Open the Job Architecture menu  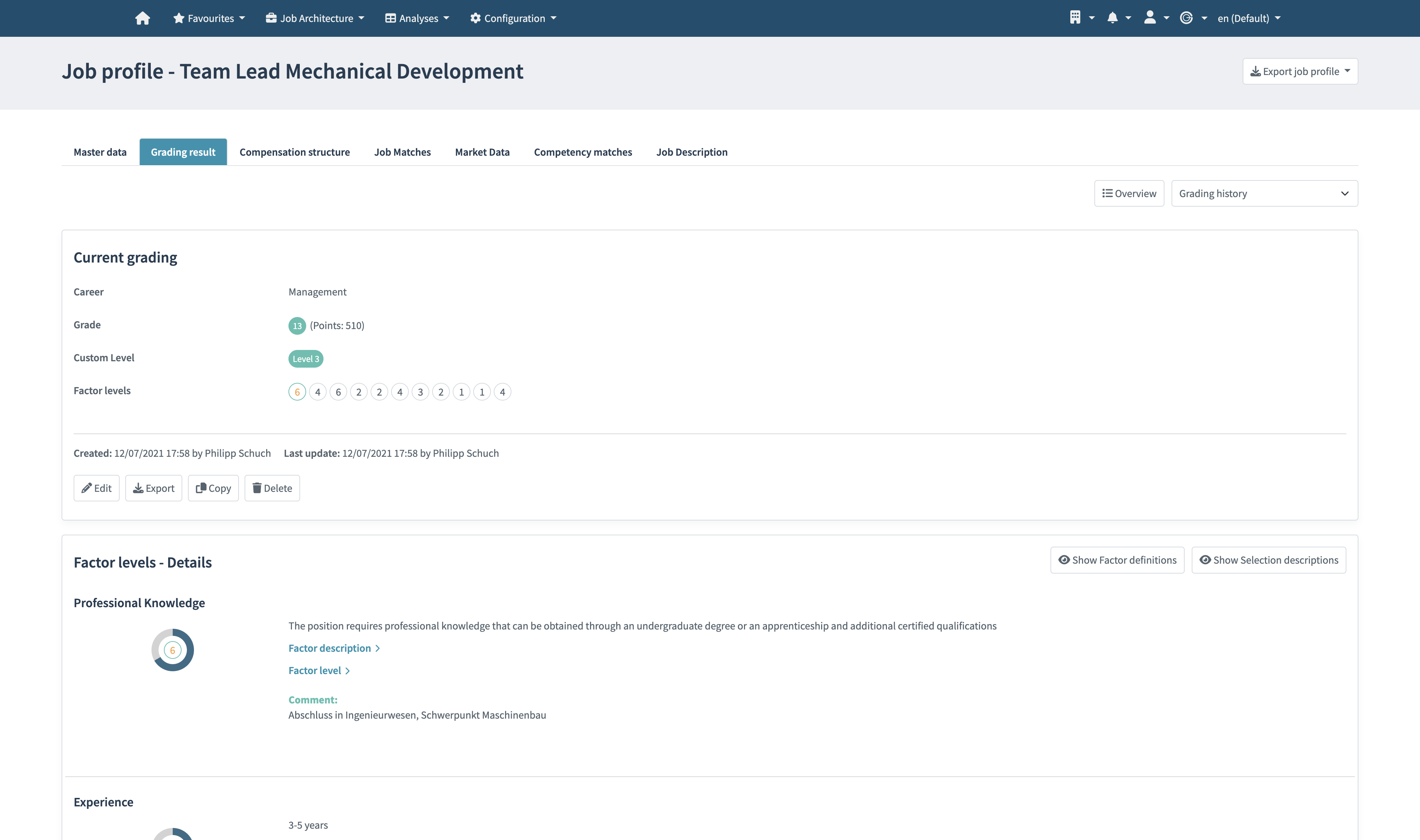coord(315,18)
